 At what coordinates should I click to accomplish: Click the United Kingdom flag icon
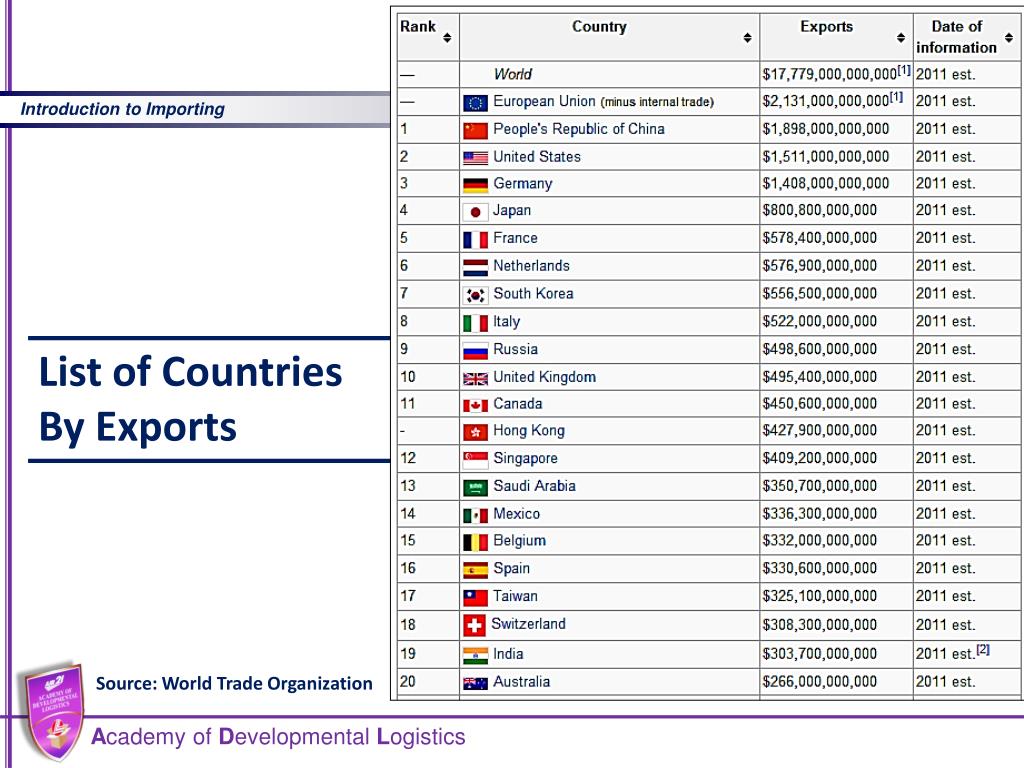click(x=475, y=379)
